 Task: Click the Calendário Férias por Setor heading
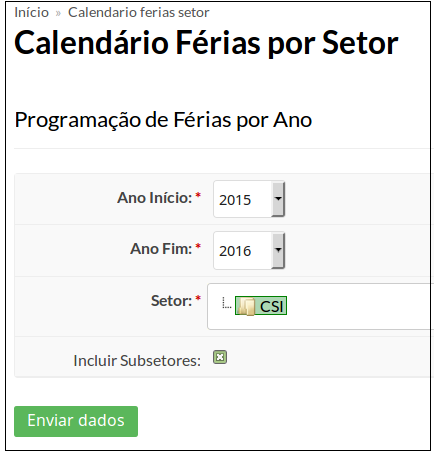pyautogui.click(x=206, y=43)
